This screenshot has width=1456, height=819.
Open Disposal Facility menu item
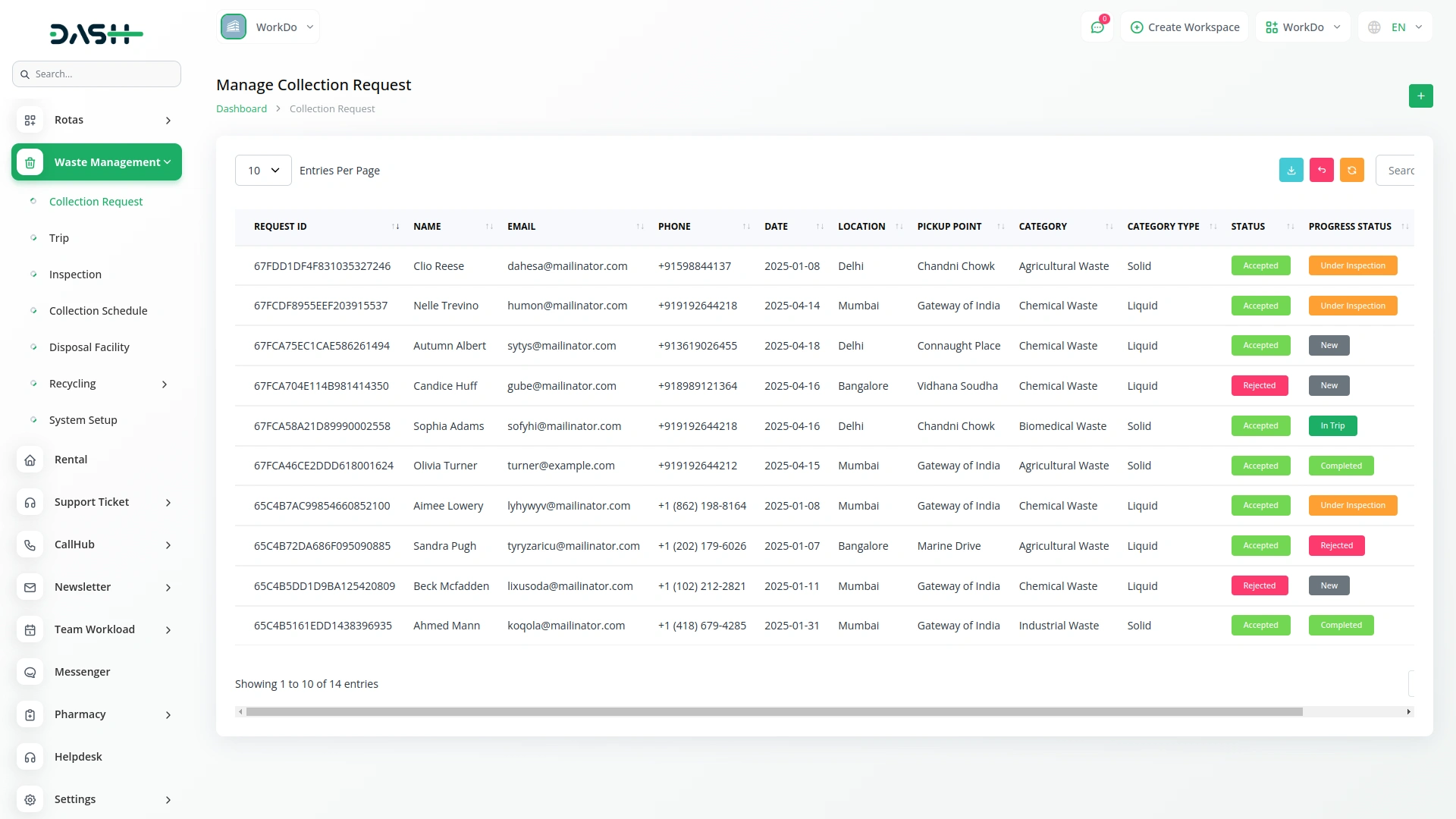pyautogui.click(x=89, y=347)
